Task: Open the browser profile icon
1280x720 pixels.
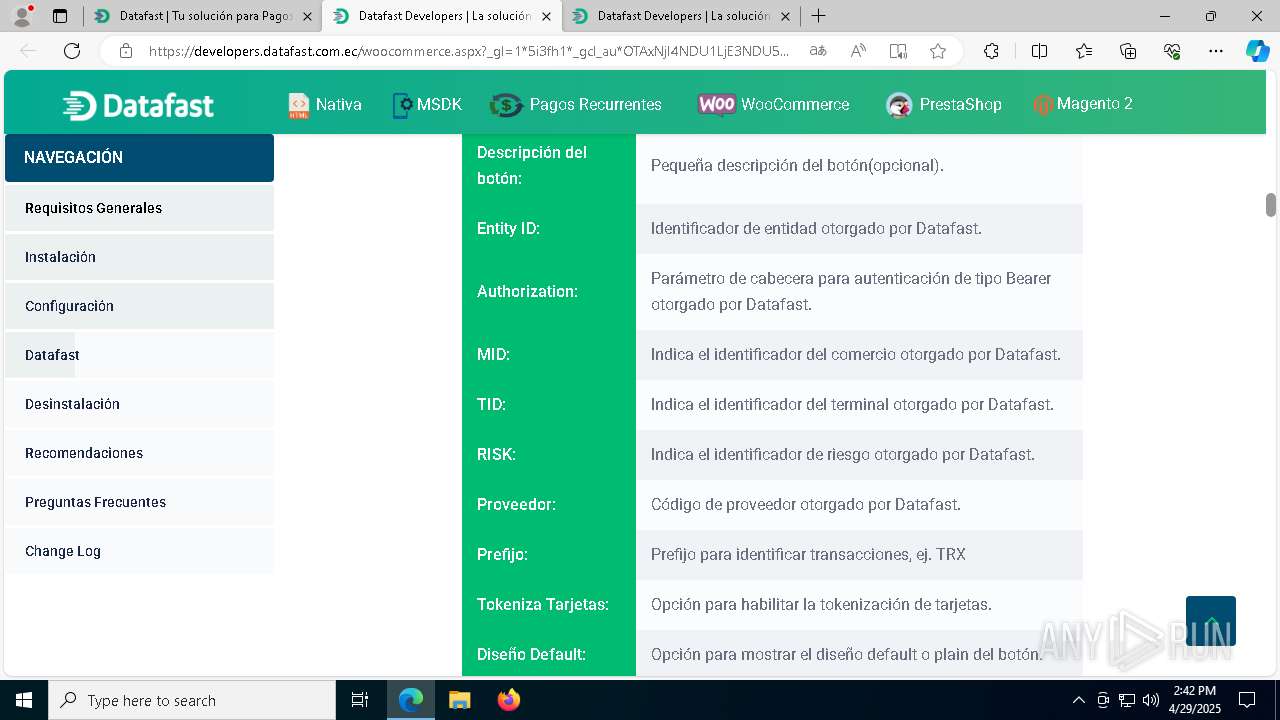Action: [x=22, y=16]
